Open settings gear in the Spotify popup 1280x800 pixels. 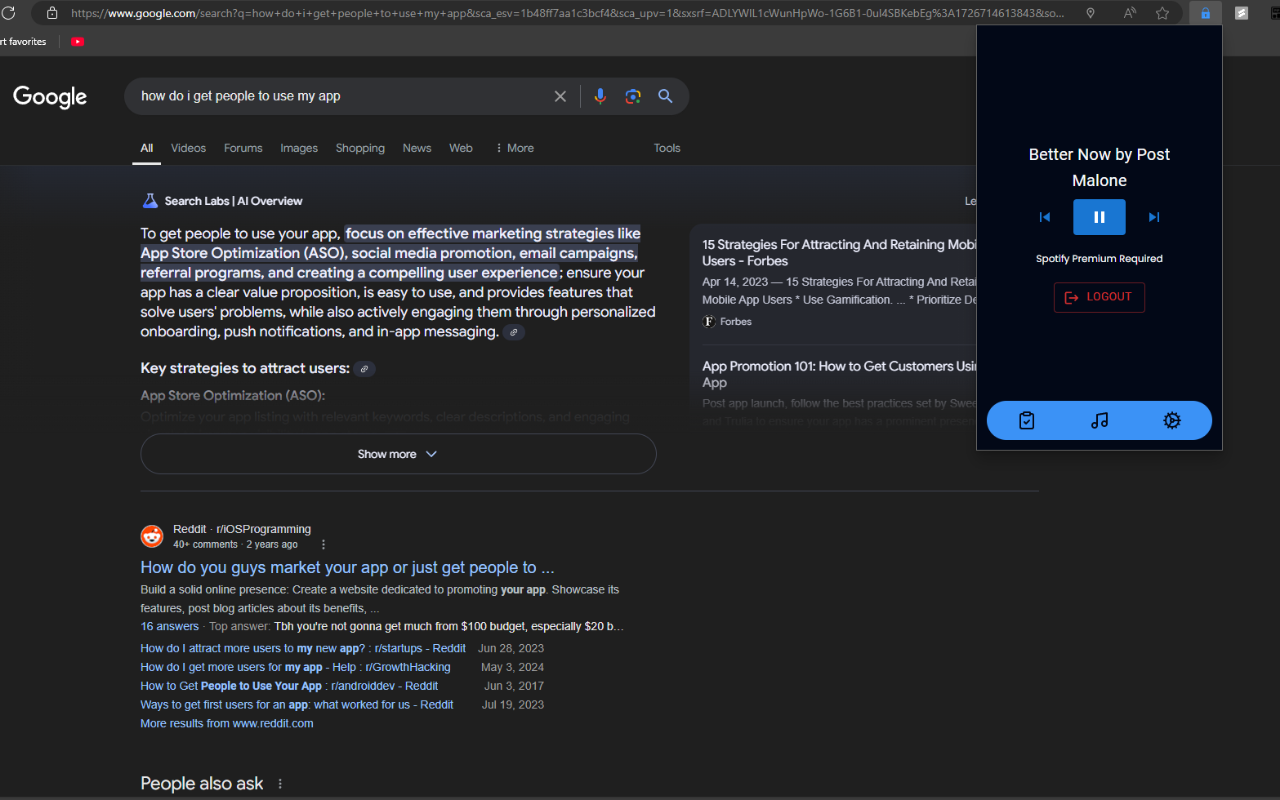tap(1171, 420)
